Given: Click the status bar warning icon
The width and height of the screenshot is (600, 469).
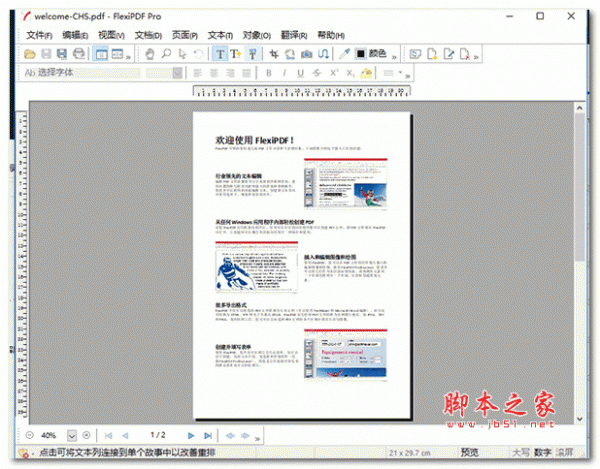Looking at the screenshot, I should pyautogui.click(x=24, y=453).
